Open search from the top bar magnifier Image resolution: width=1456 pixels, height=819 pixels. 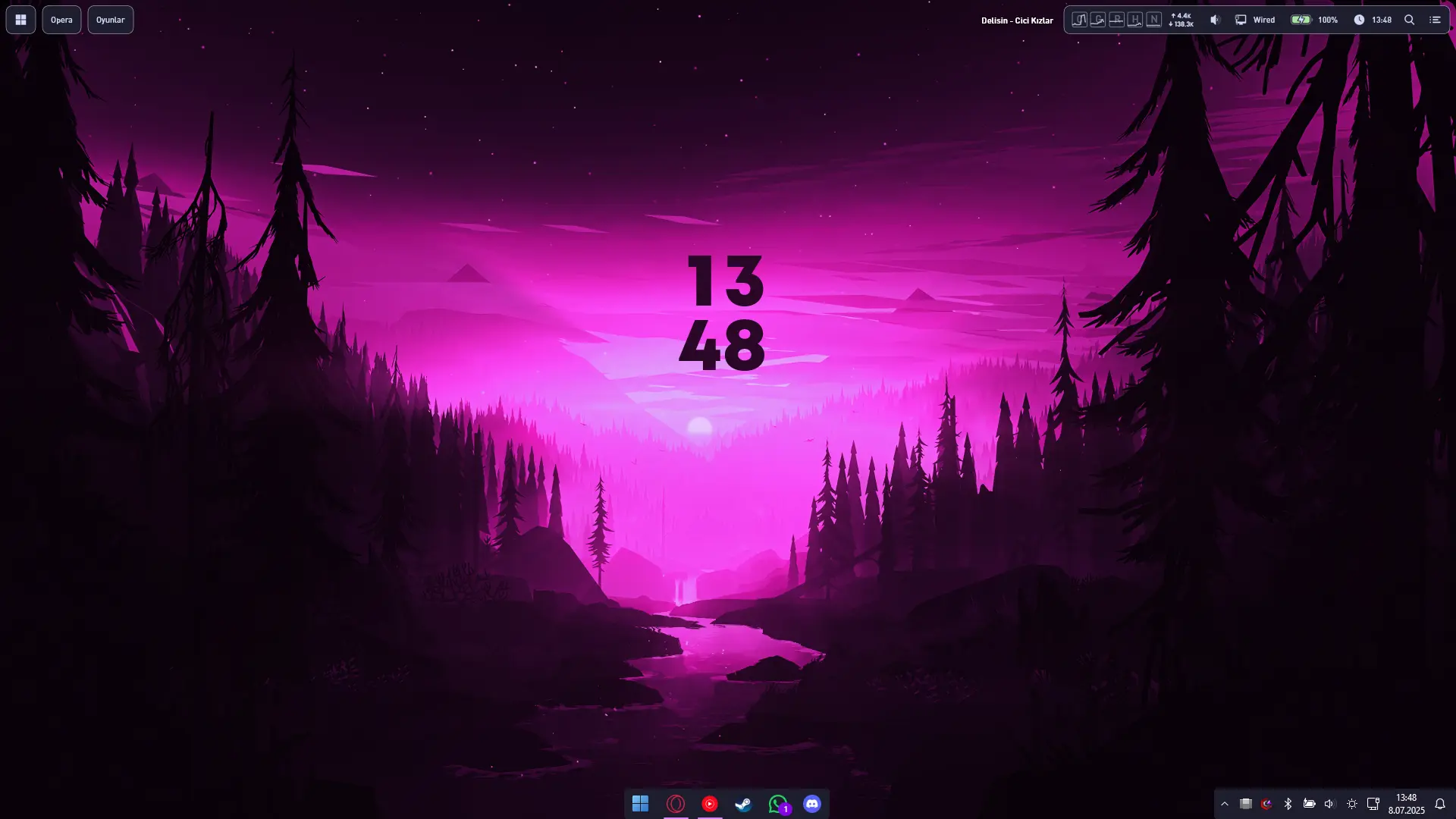pyautogui.click(x=1409, y=20)
